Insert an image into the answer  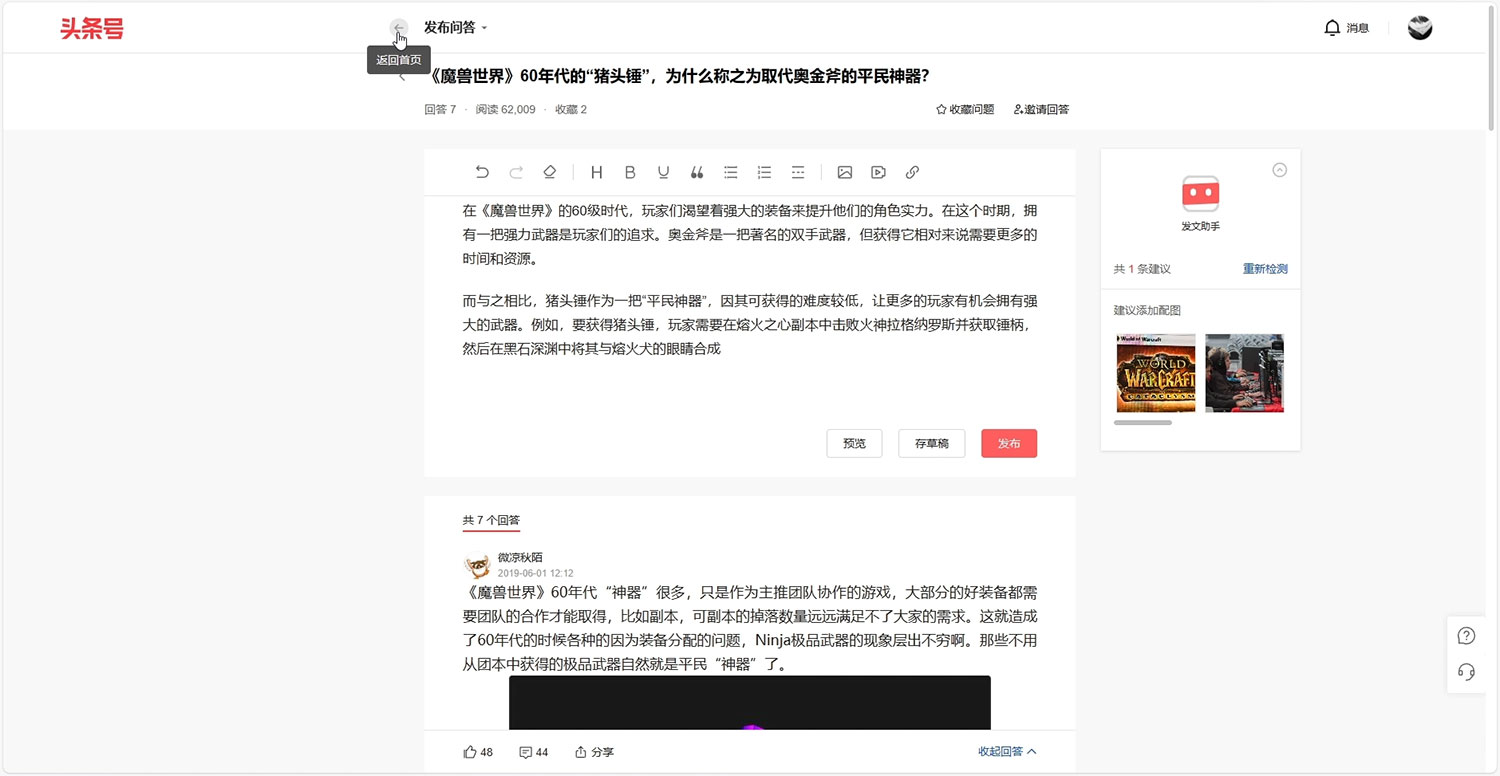click(x=845, y=172)
